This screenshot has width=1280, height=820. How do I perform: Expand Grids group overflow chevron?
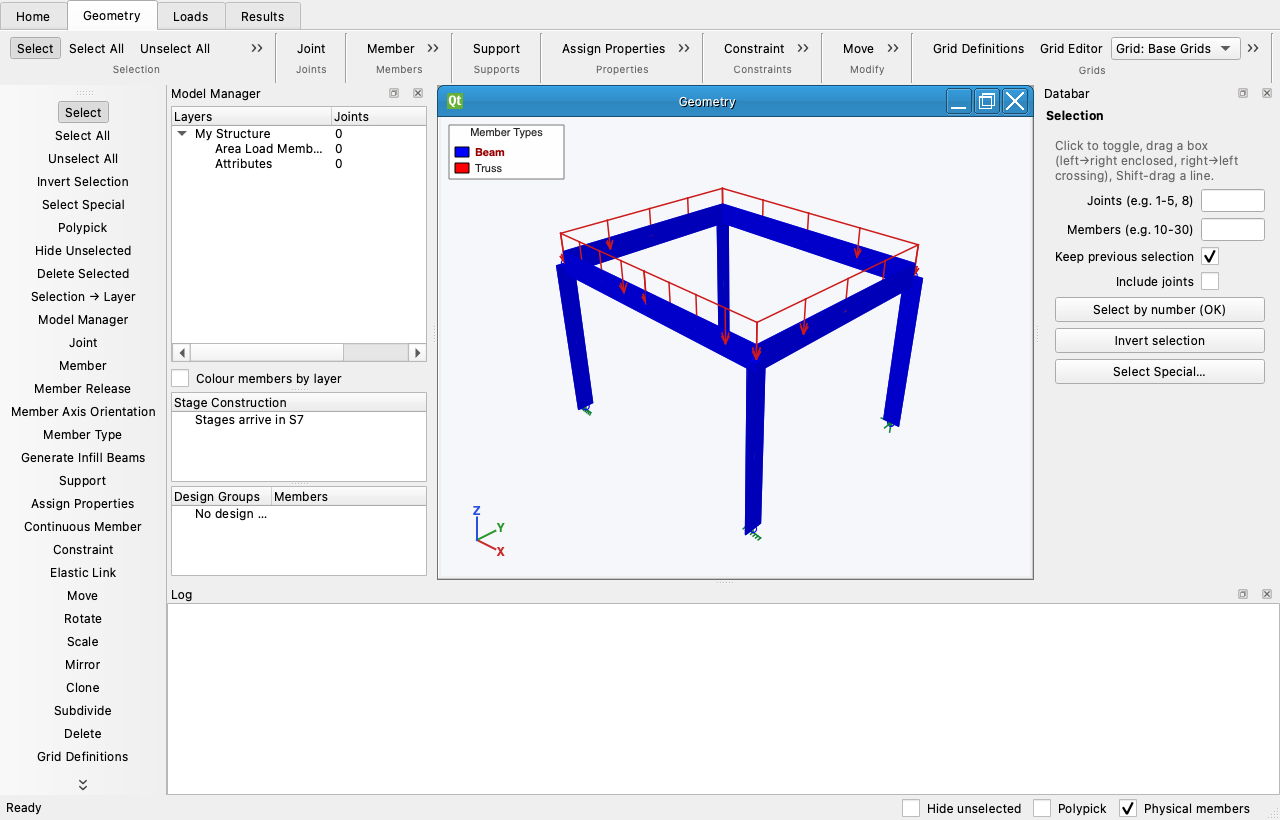point(1253,48)
